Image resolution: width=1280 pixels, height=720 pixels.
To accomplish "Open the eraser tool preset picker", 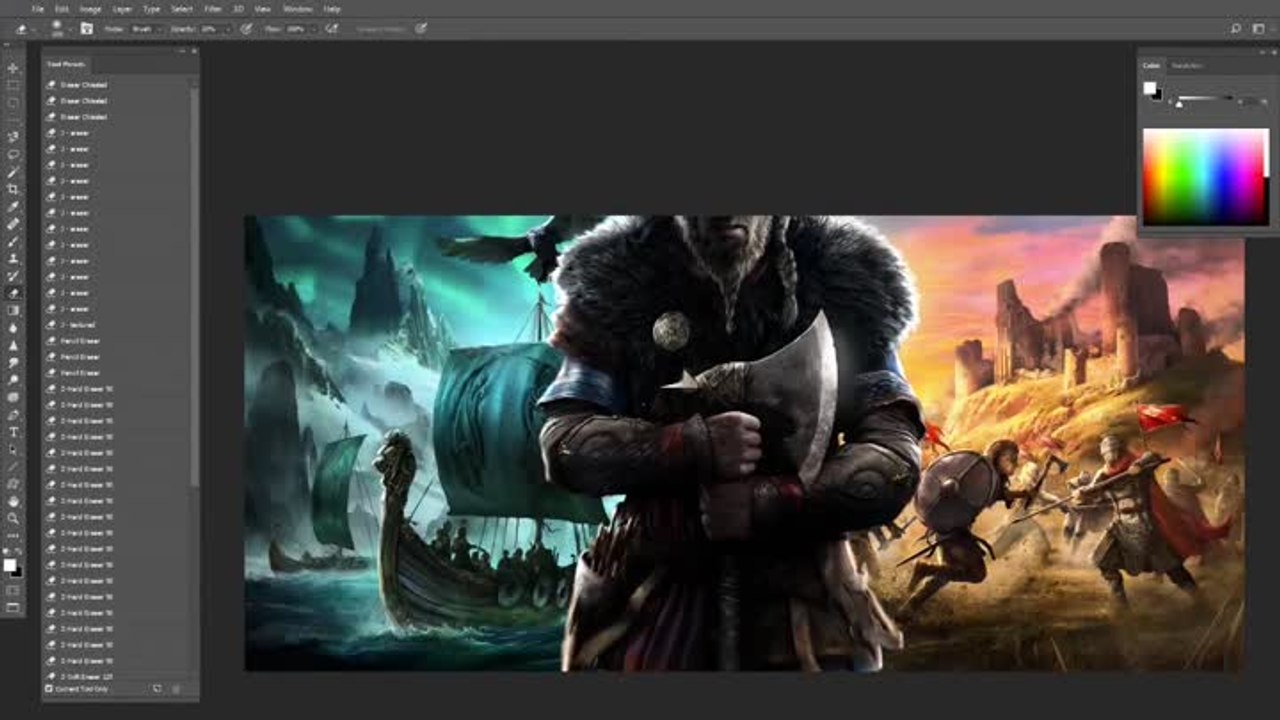I will click(24, 29).
